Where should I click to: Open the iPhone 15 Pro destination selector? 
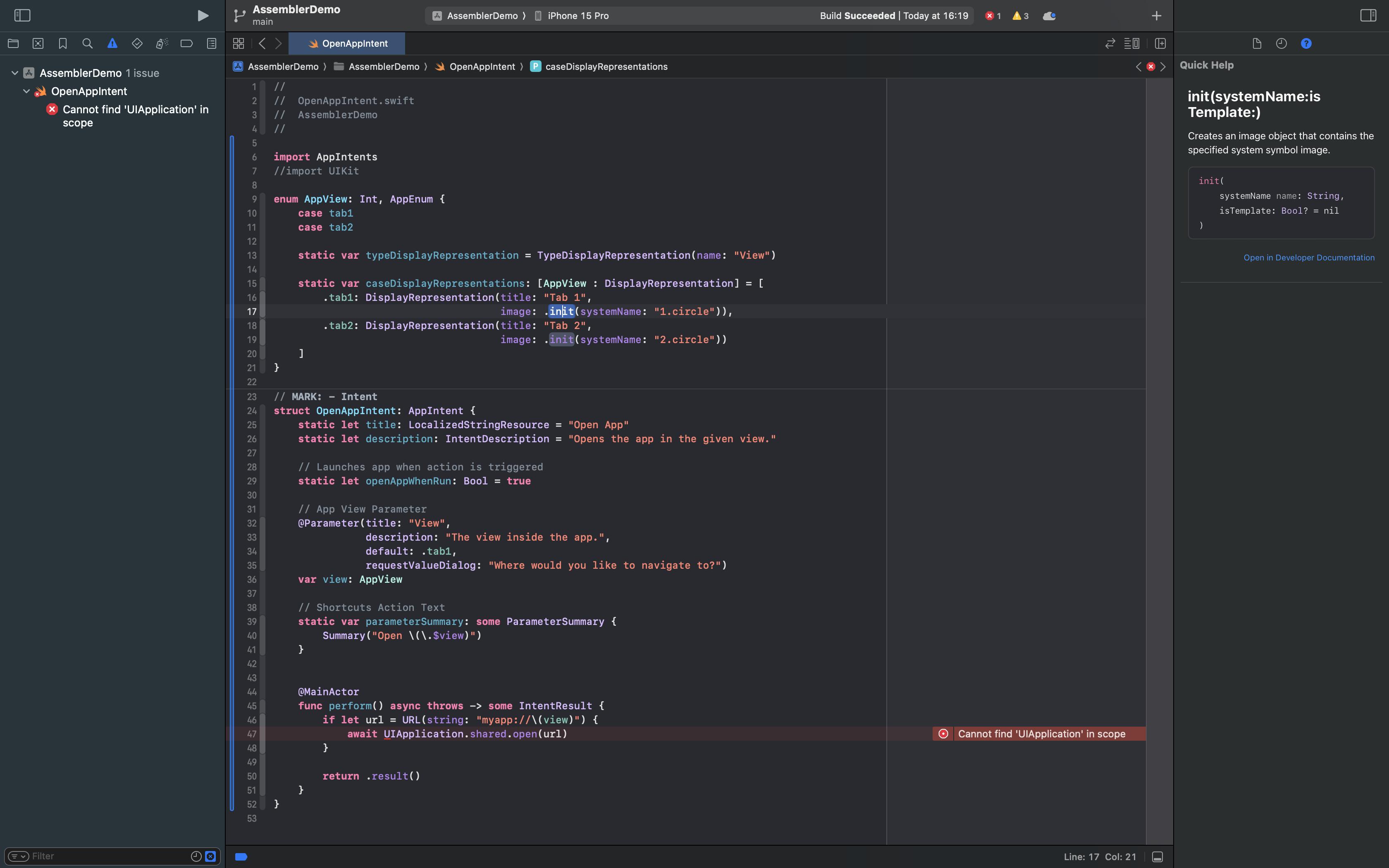click(x=578, y=16)
